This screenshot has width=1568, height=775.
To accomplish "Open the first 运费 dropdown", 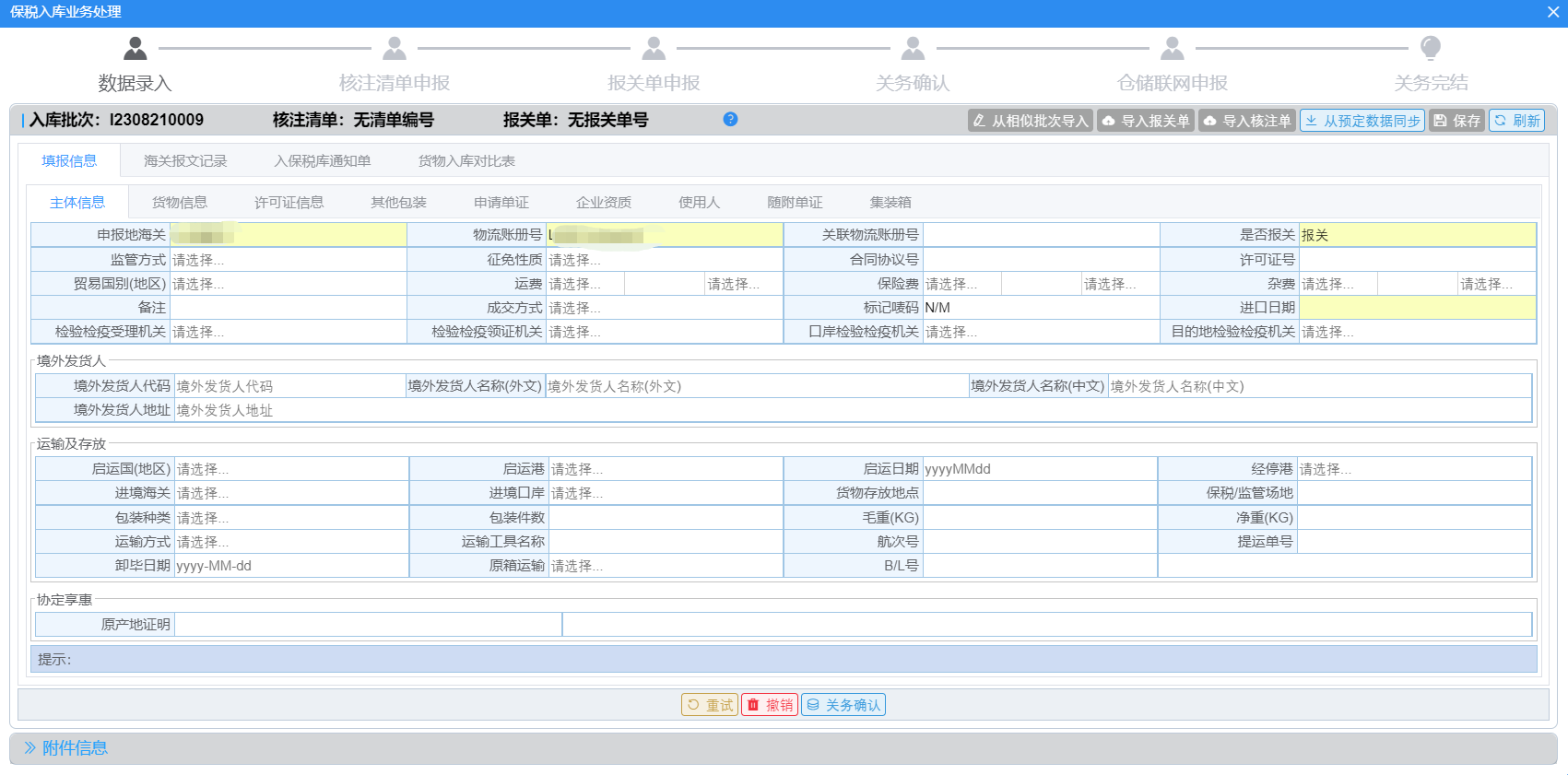I will pyautogui.click(x=585, y=284).
